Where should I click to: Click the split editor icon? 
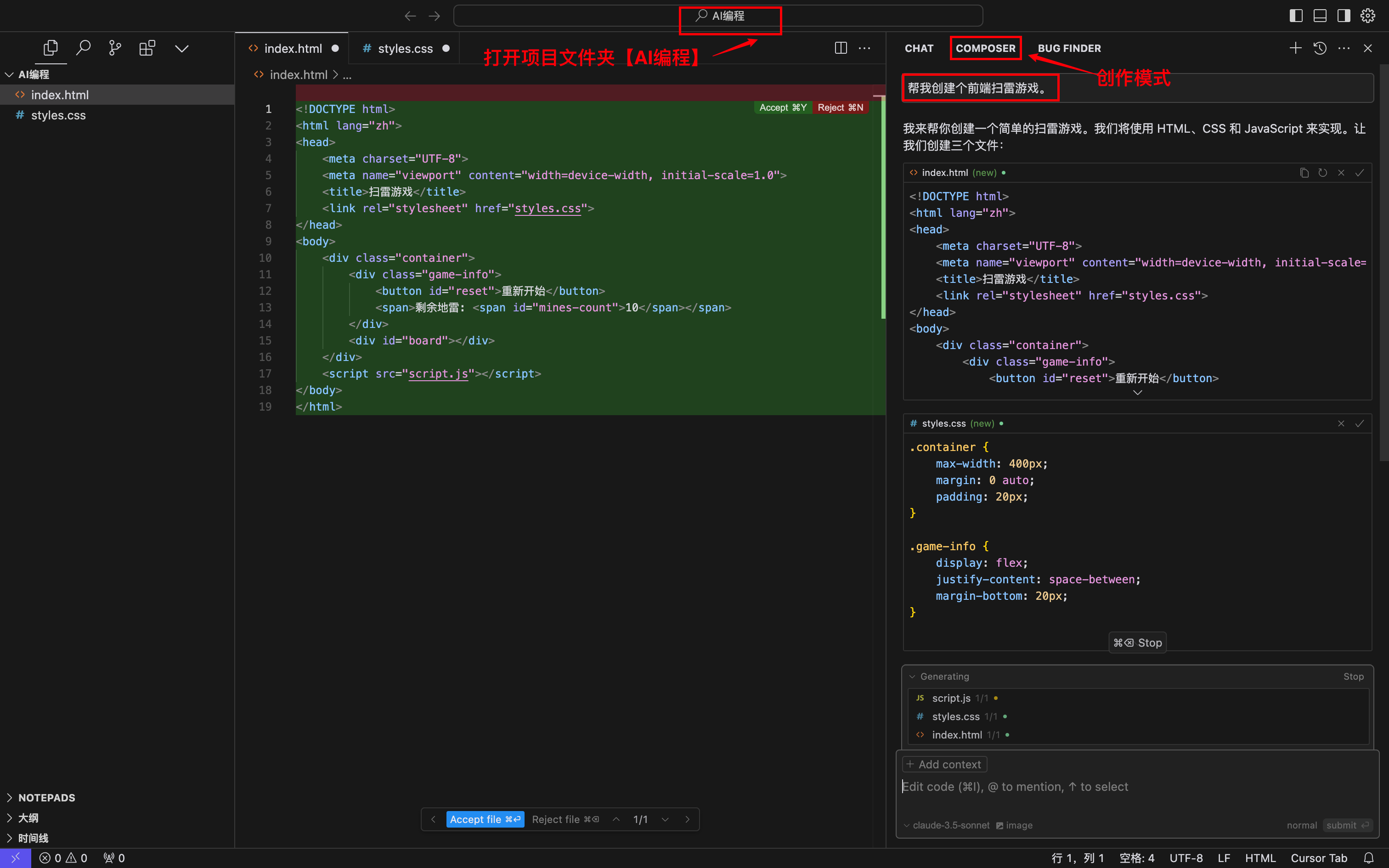tap(840, 48)
